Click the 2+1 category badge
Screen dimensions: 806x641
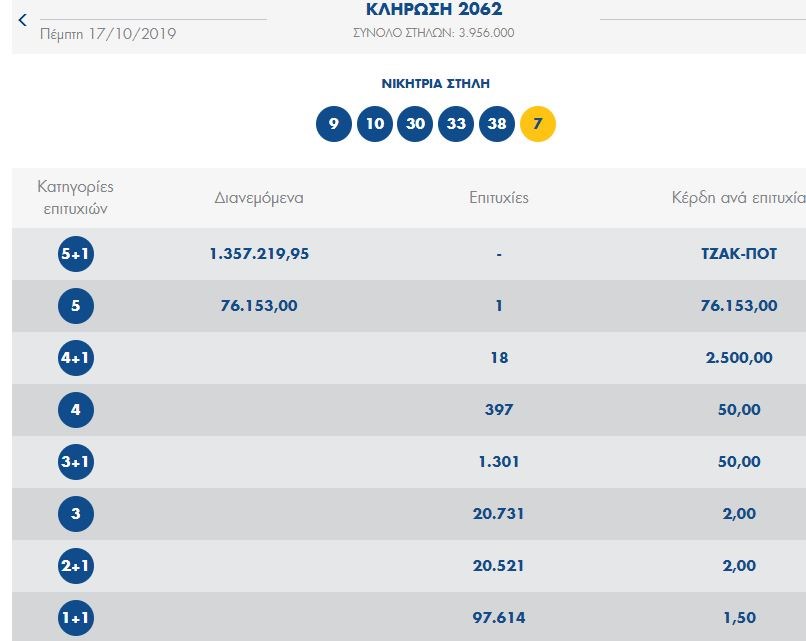click(76, 566)
